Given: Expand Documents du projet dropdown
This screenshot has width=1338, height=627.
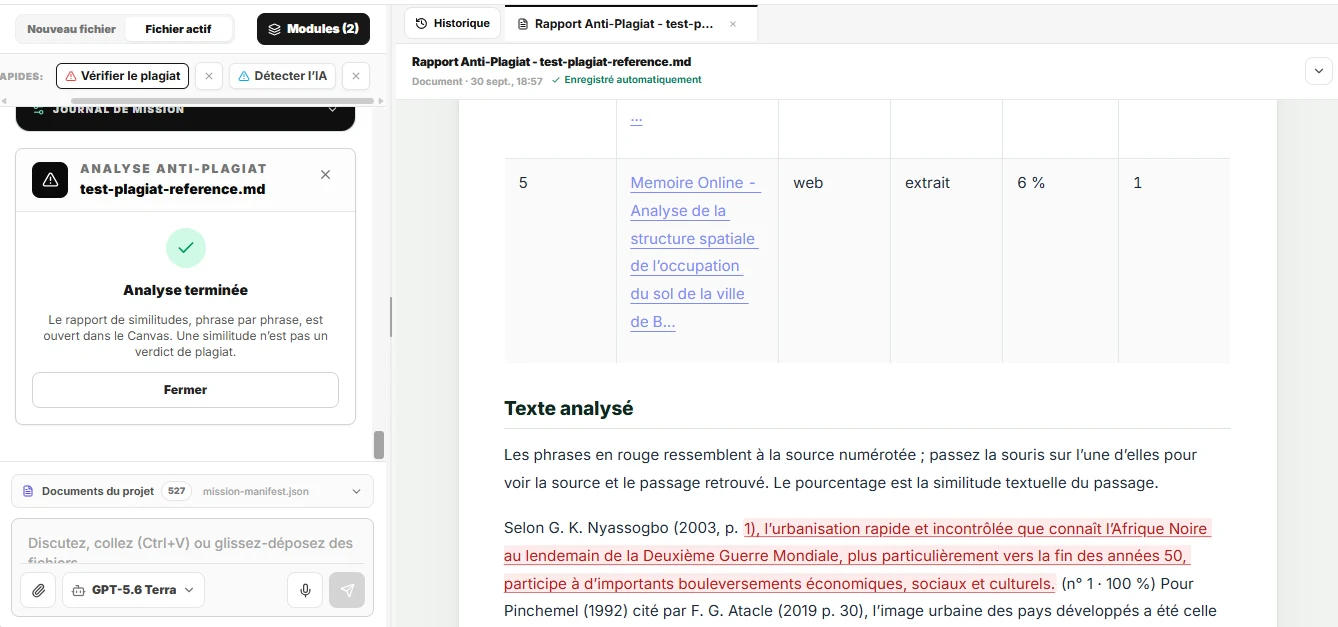Looking at the screenshot, I should click(x=357, y=491).
